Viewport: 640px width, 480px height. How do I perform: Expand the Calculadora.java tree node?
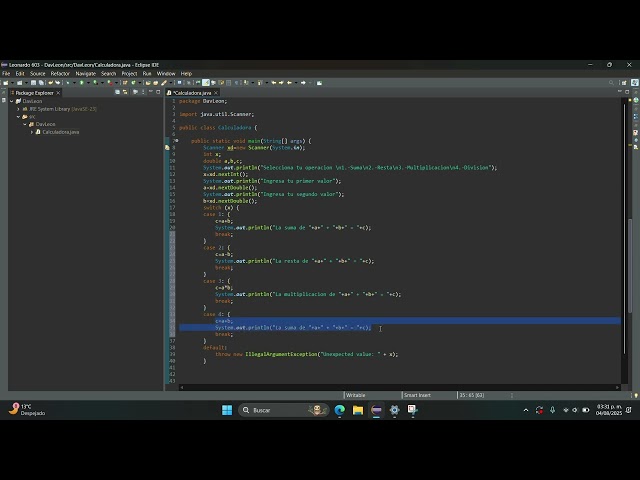point(32,132)
